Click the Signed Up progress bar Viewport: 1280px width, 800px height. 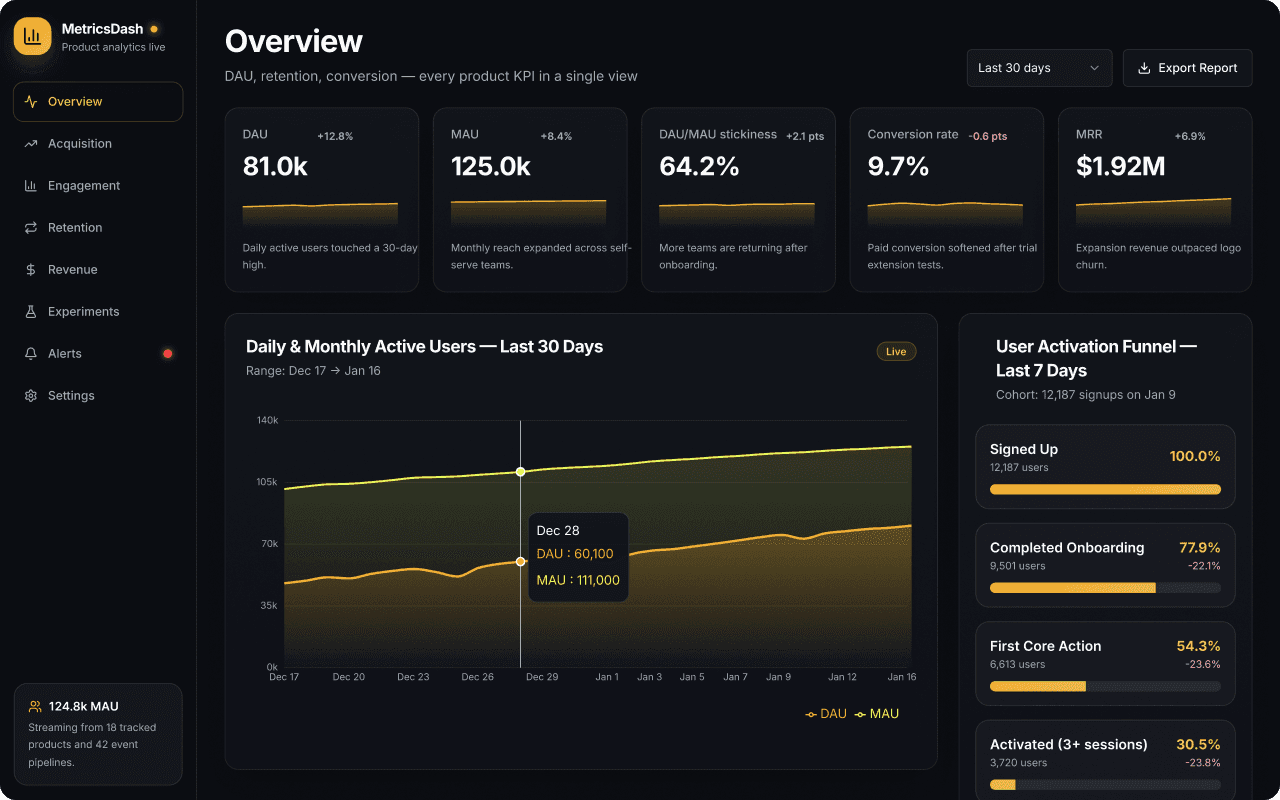(1105, 489)
